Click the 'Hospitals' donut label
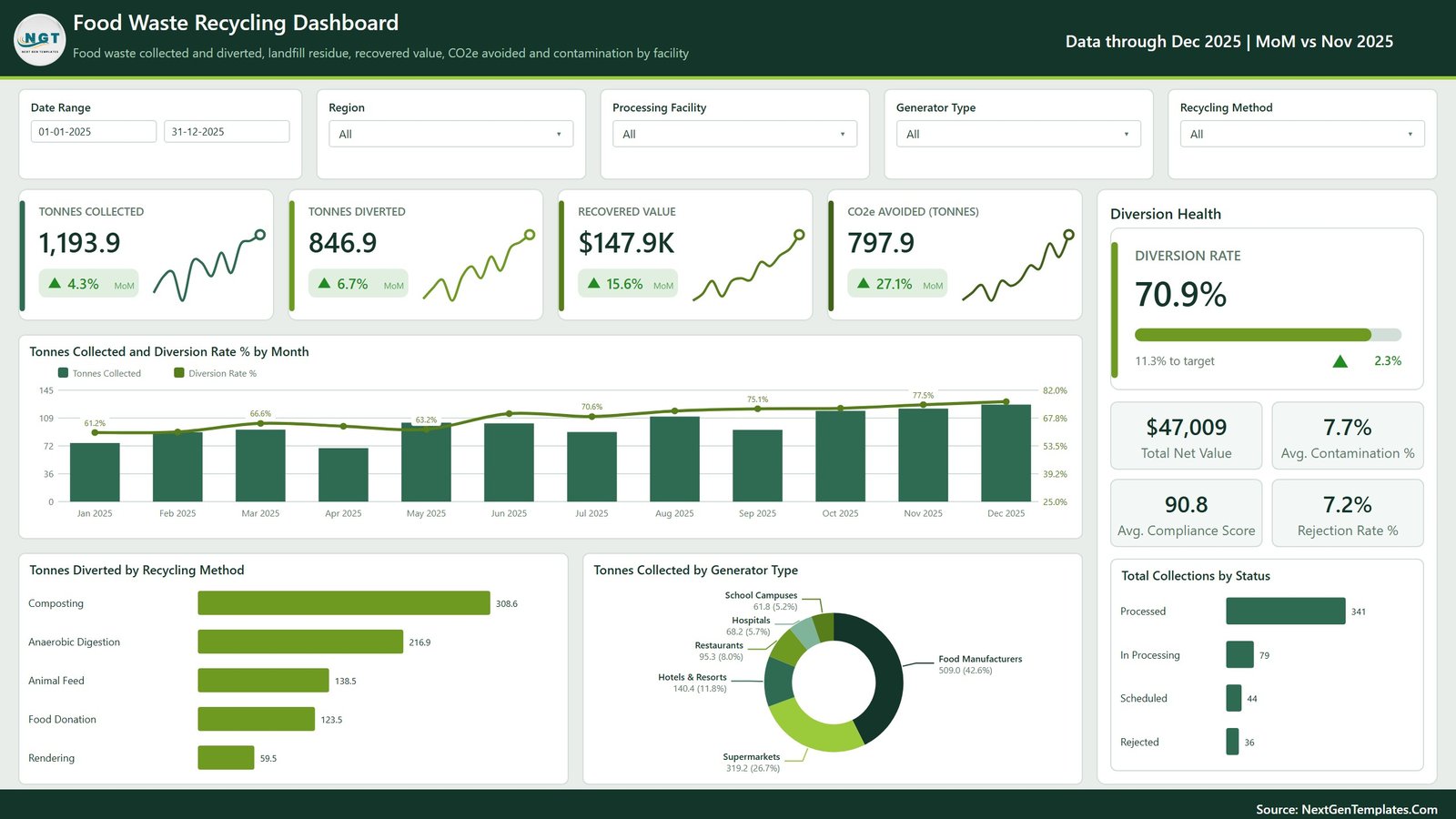Viewport: 1456px width, 819px height. [x=751, y=621]
